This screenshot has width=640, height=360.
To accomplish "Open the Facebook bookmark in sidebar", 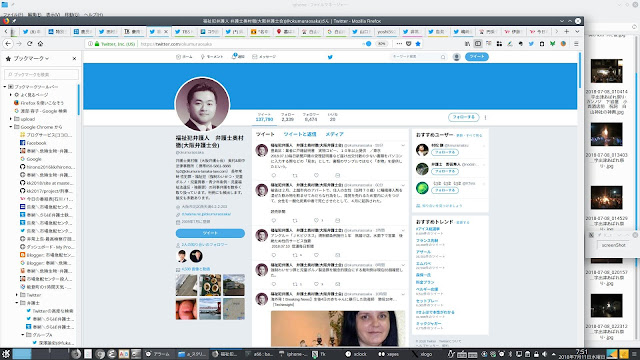I will click(x=33, y=143).
